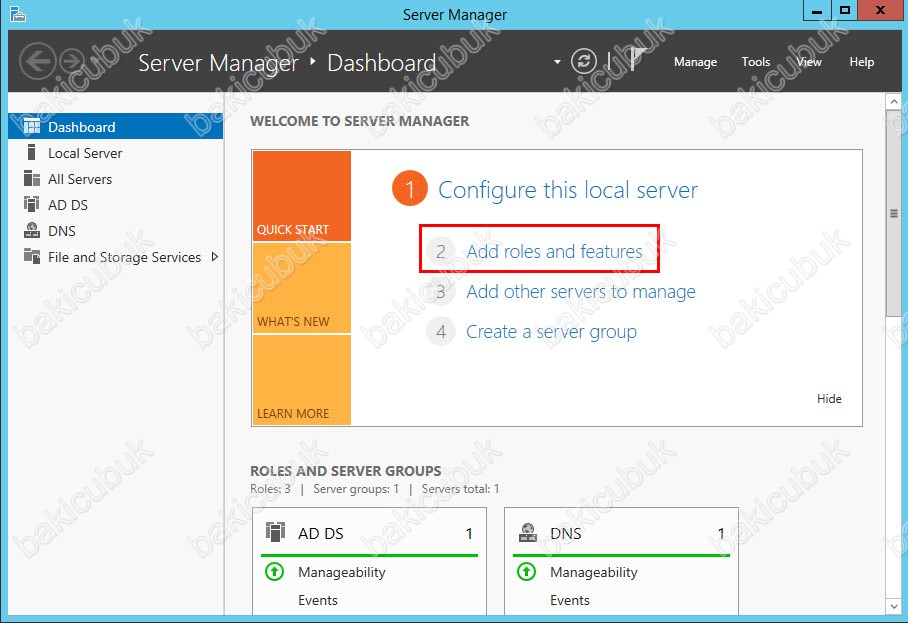
Task: Click File and Storage Services icon
Action: coord(32,256)
